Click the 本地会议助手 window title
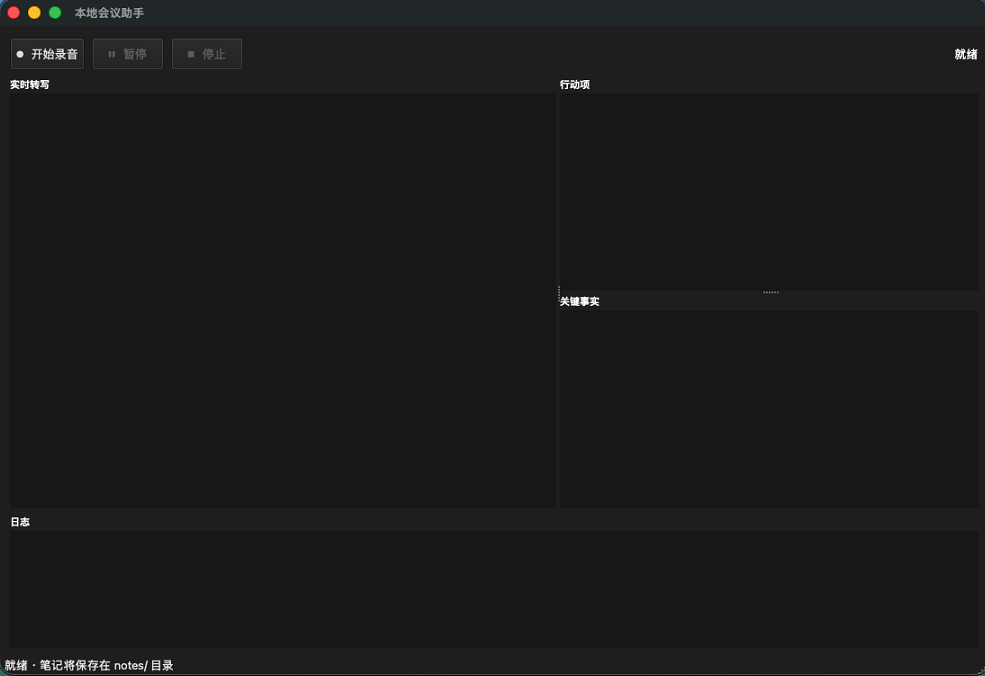Image resolution: width=985 pixels, height=676 pixels. click(x=109, y=13)
